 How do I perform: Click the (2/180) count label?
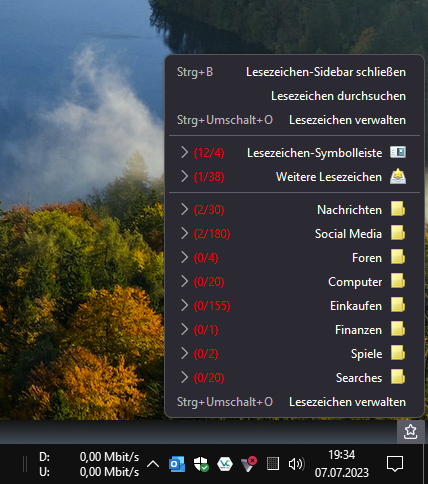[212, 234]
